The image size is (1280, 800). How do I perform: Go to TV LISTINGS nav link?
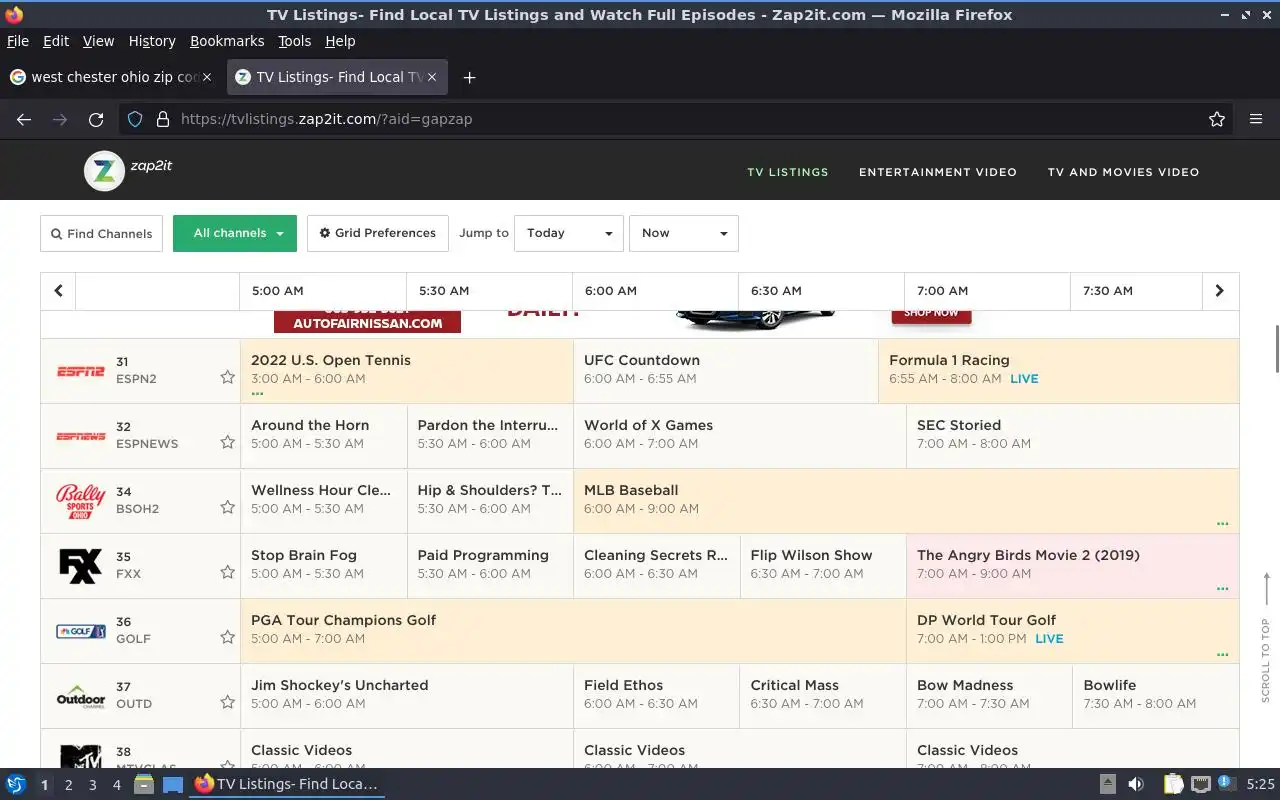coord(788,172)
